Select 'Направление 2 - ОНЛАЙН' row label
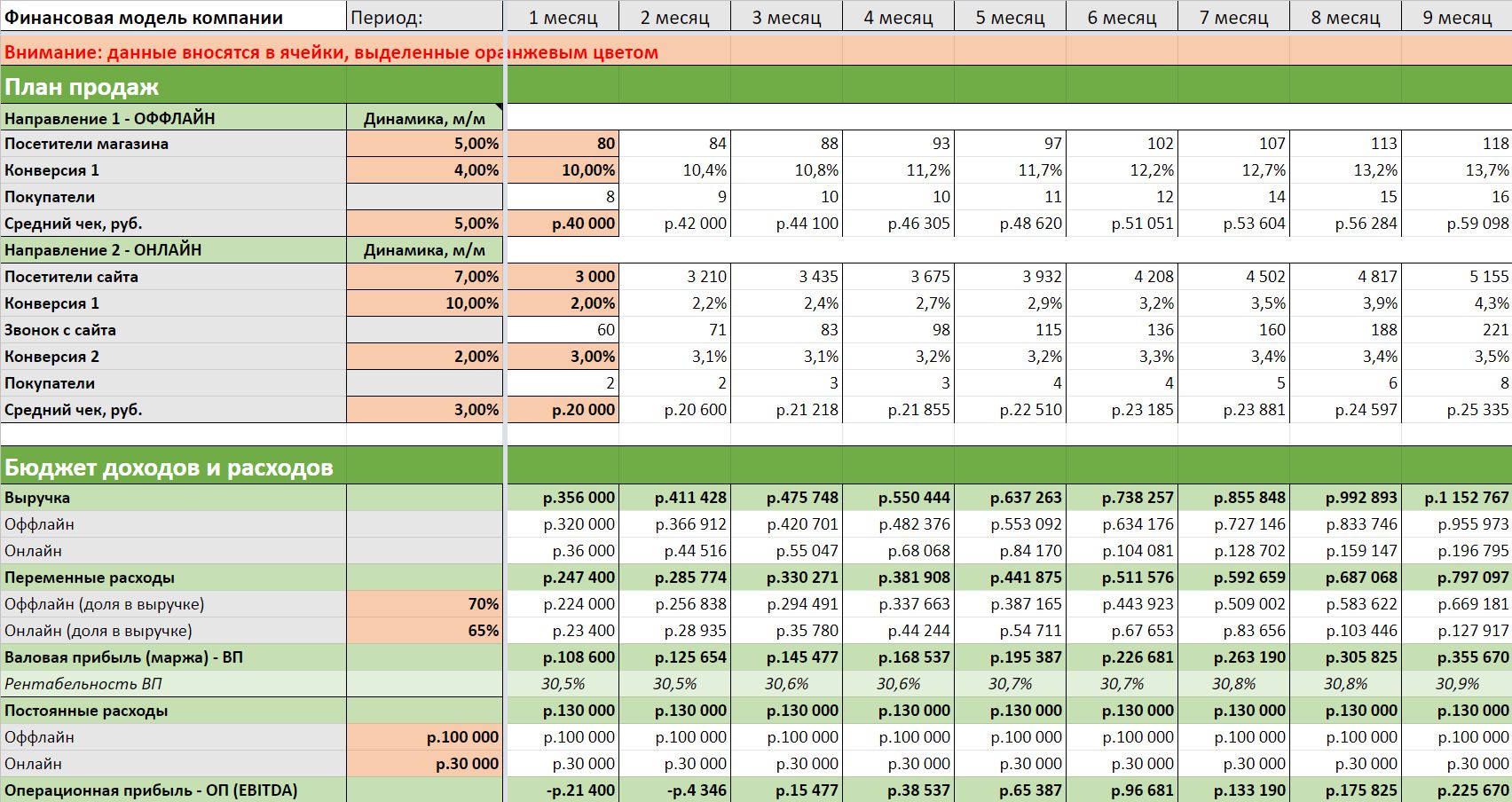Image resolution: width=1512 pixels, height=802 pixels. click(x=173, y=250)
